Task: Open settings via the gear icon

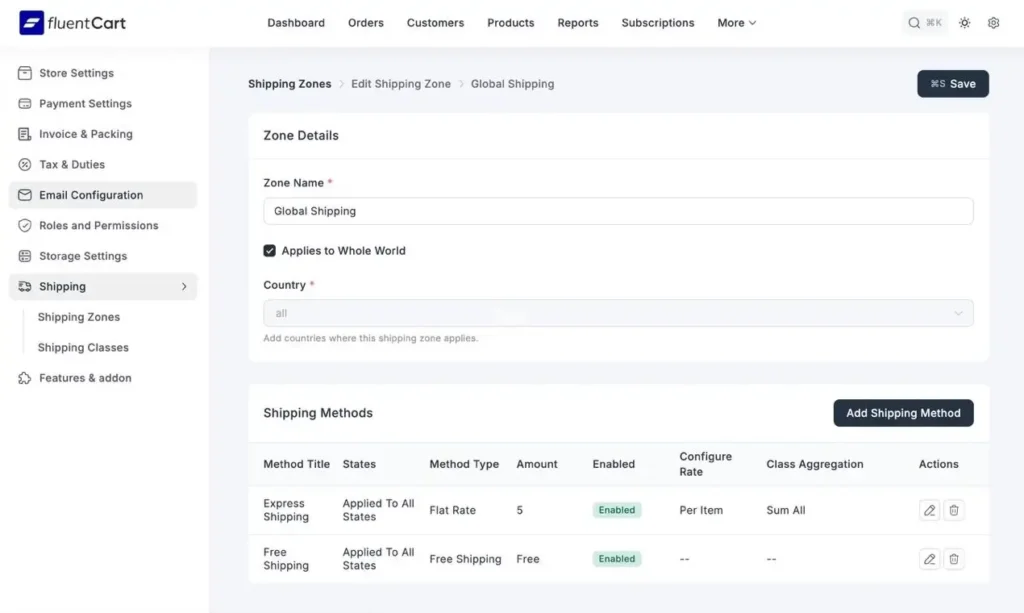Action: (x=993, y=23)
